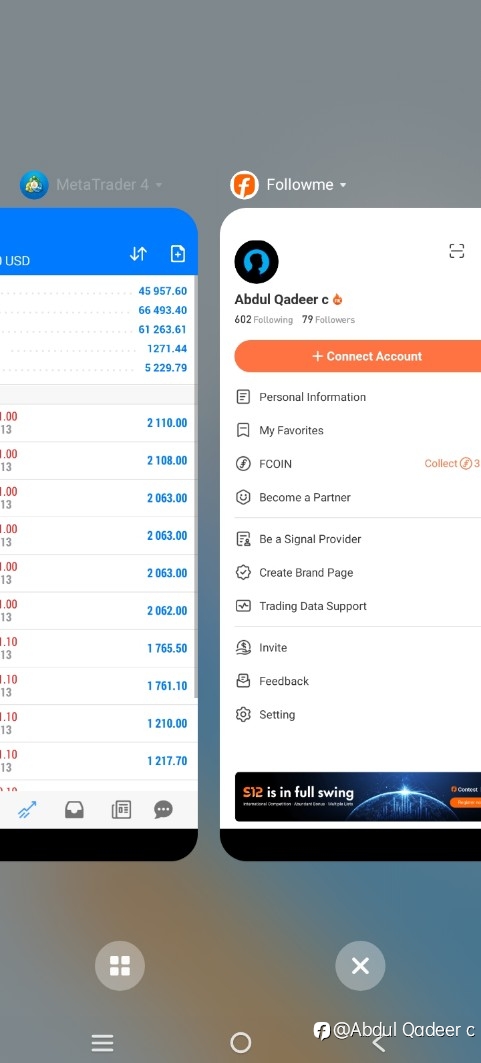This screenshot has width=481, height=1063.
Task: Expand the MetaTrader 4 app dropdown arrow
Action: [x=159, y=185]
